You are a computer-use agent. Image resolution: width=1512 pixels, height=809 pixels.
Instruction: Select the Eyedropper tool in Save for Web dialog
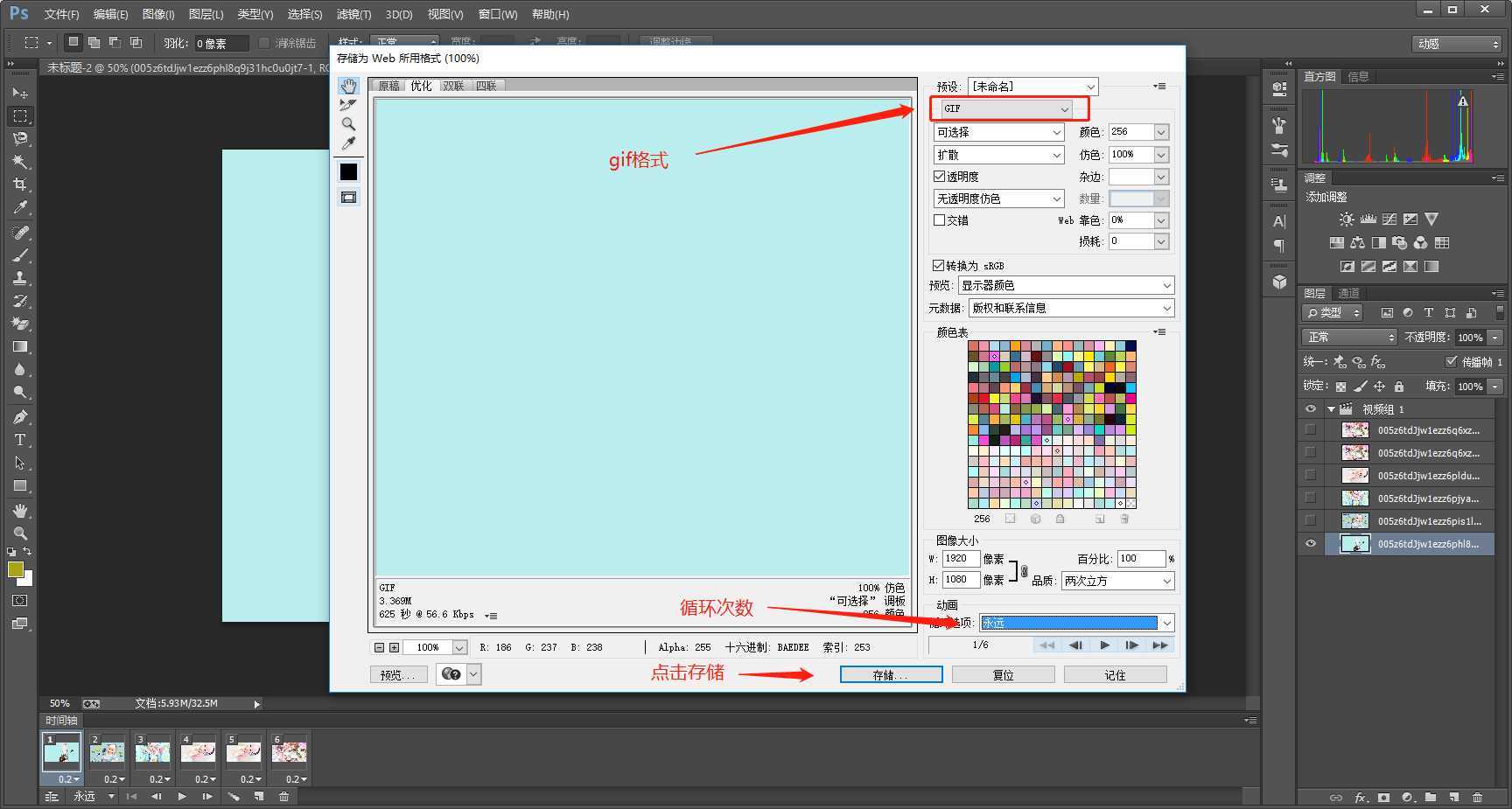tap(348, 143)
